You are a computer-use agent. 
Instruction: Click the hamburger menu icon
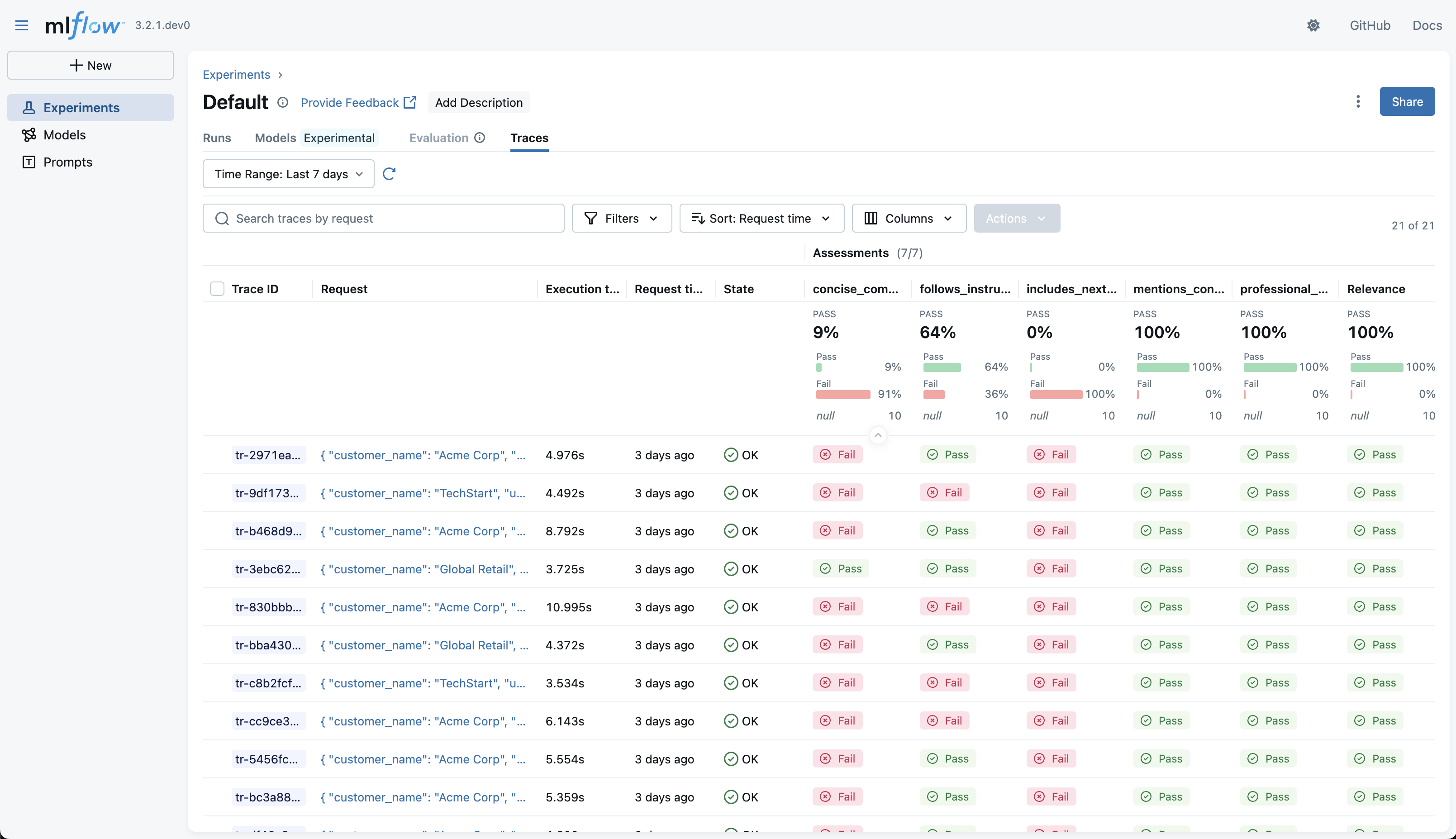pos(21,25)
